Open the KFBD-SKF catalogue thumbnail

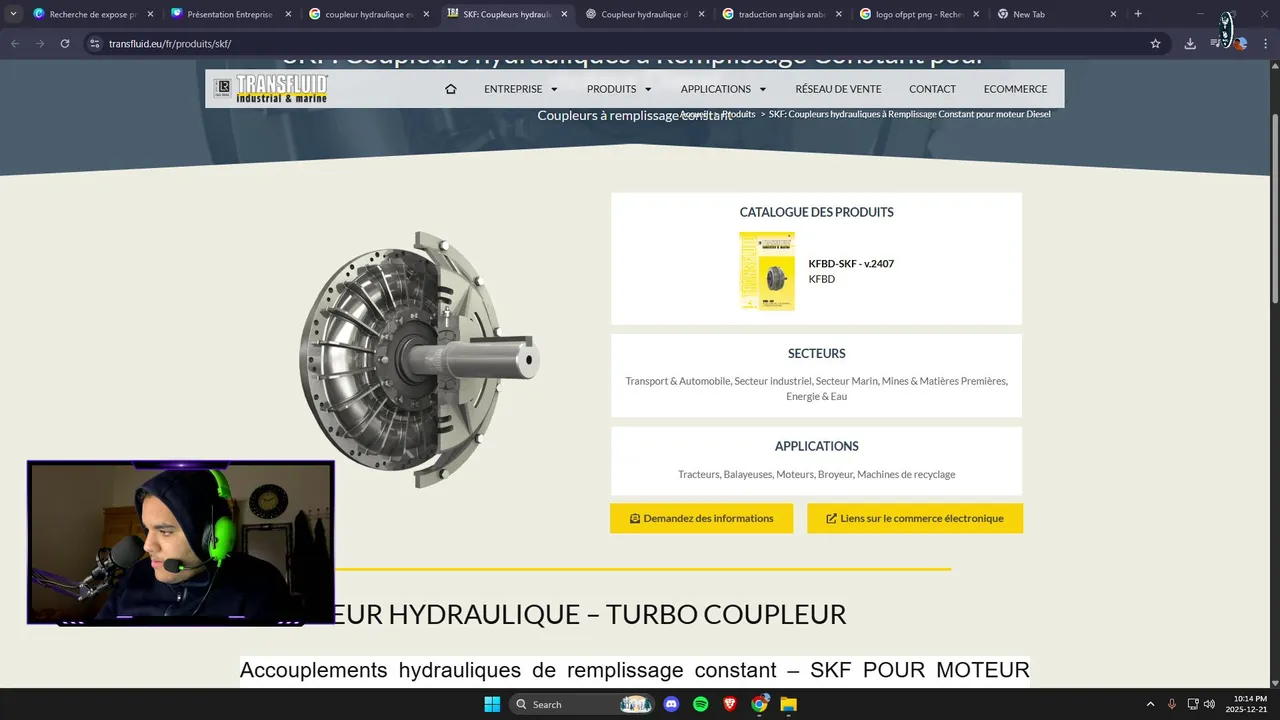767,271
